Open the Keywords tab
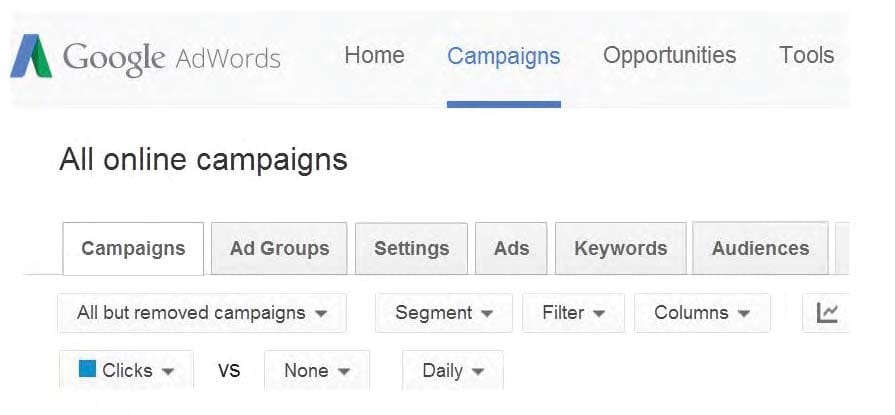This screenshot has width=895, height=415. (620, 248)
